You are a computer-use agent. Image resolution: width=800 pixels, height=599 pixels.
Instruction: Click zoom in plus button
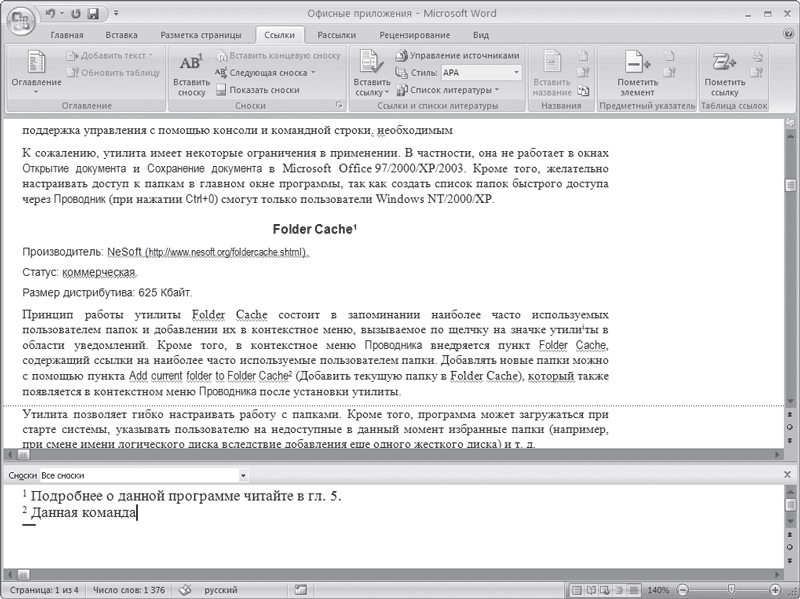point(774,590)
